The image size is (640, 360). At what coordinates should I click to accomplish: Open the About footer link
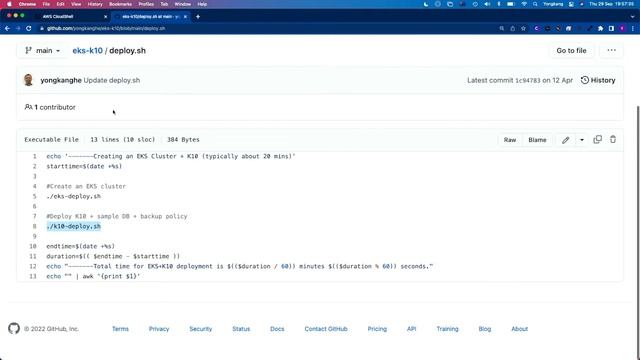(x=520, y=329)
